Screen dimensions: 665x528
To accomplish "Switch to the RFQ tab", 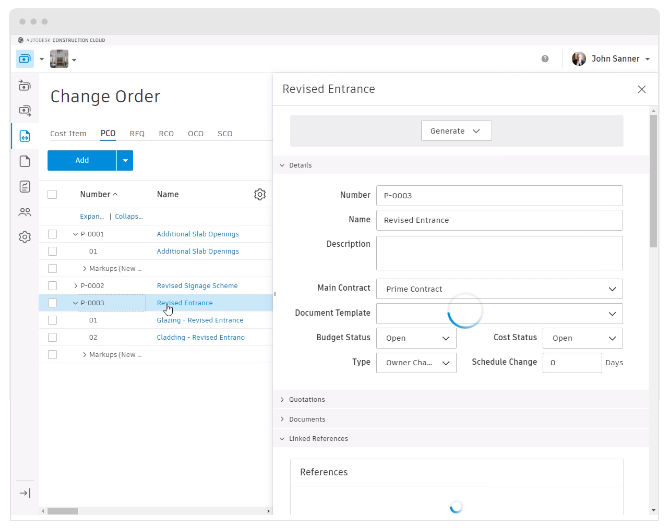I will (137, 133).
